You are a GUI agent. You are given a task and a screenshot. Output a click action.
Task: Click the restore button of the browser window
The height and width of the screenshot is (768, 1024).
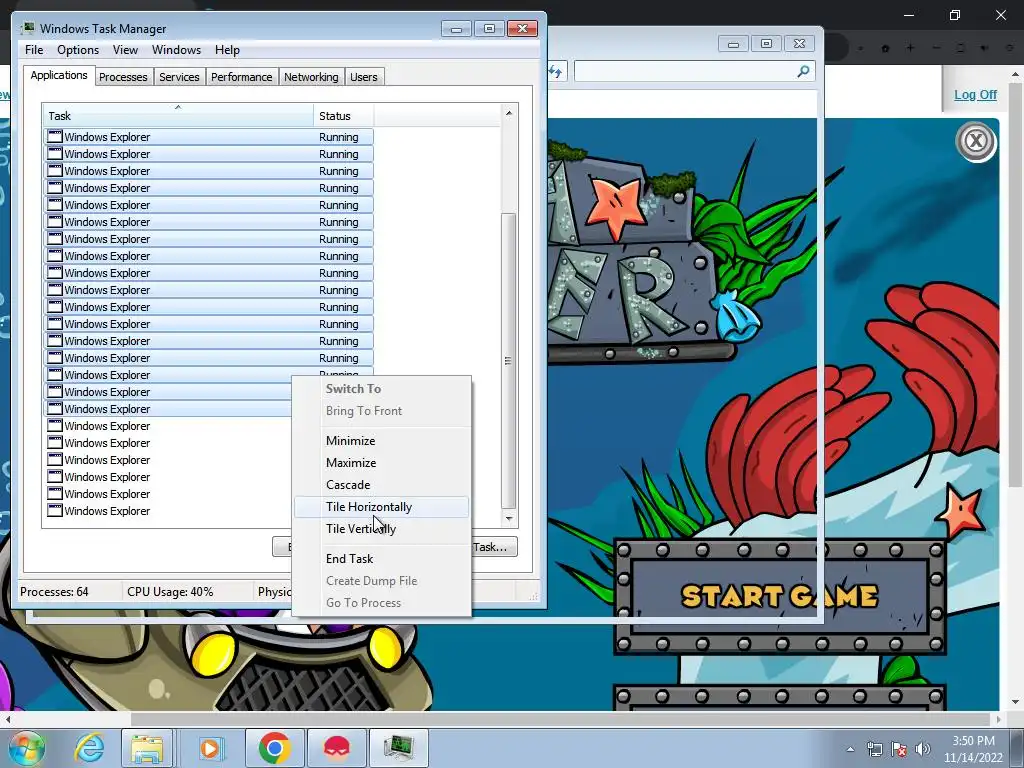click(955, 15)
